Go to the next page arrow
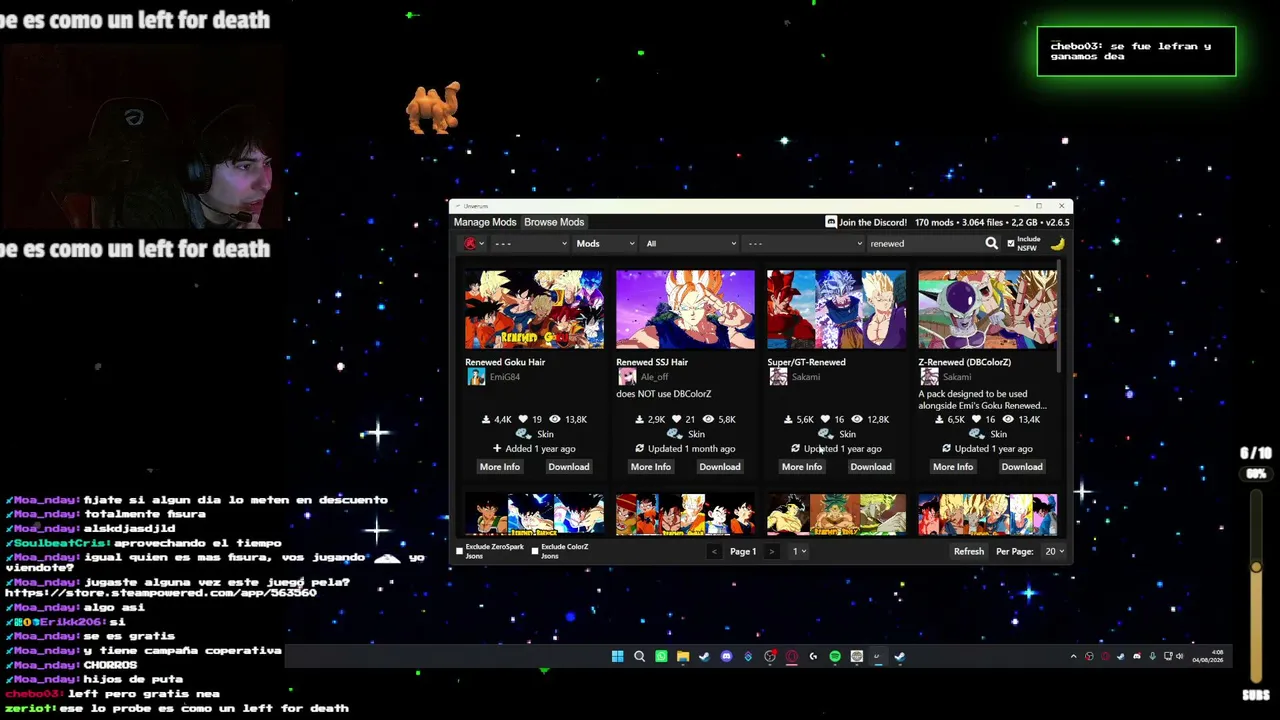 pyautogui.click(x=772, y=551)
